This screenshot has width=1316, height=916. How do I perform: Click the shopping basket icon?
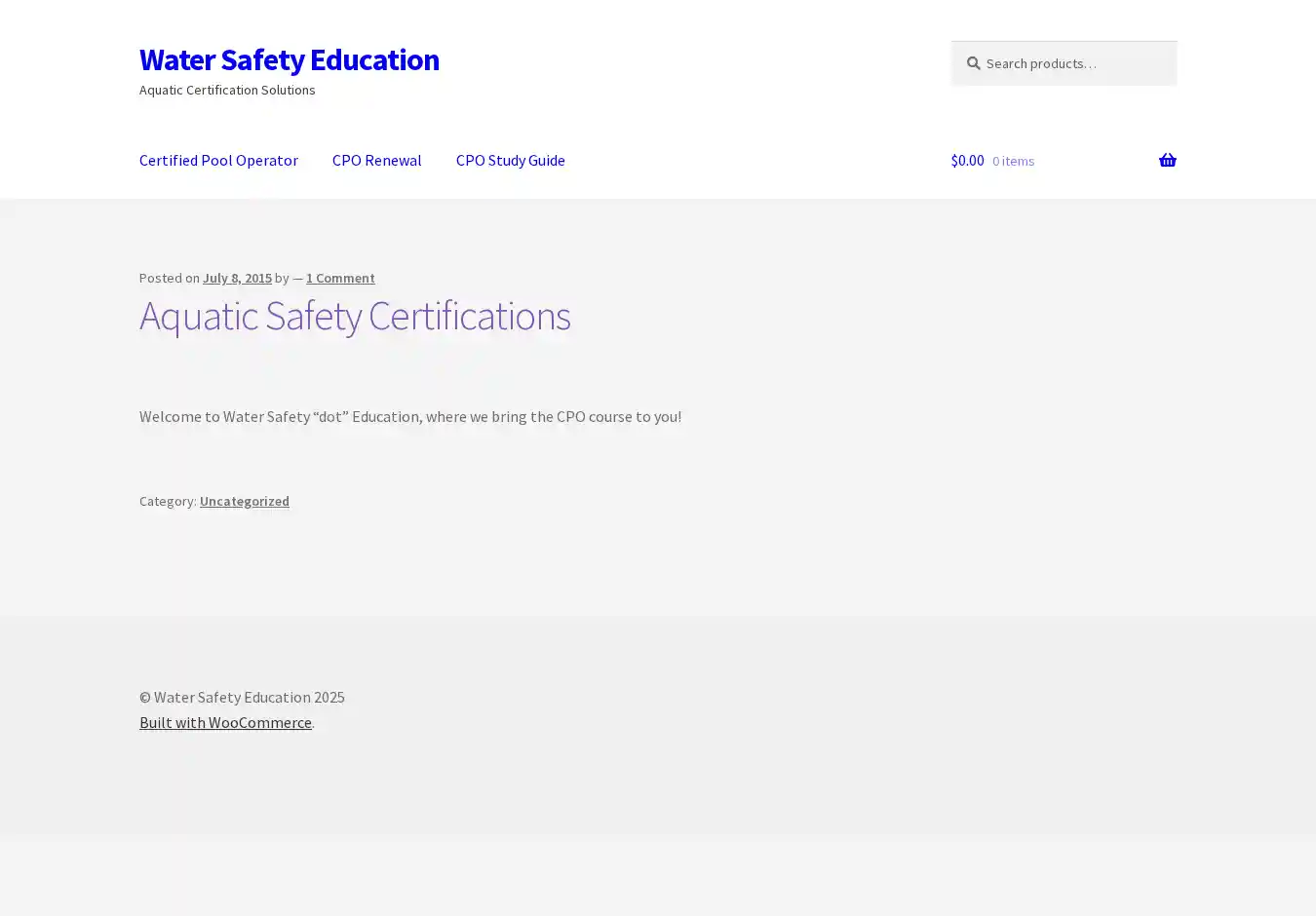pos(1167,161)
